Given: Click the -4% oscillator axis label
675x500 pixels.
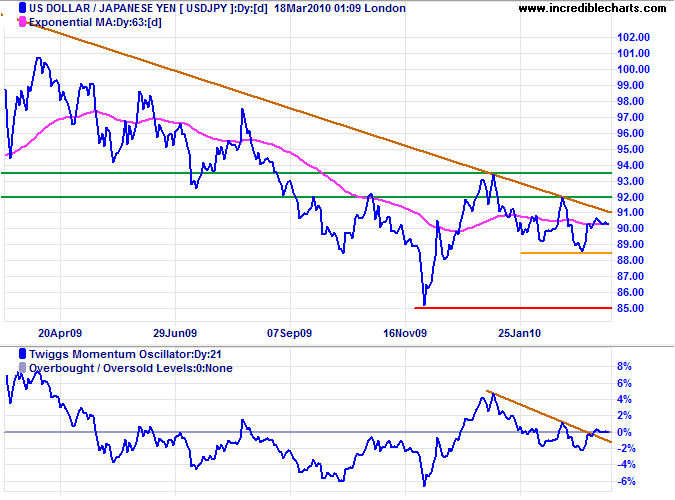Looking at the screenshot, I should coord(626,465).
